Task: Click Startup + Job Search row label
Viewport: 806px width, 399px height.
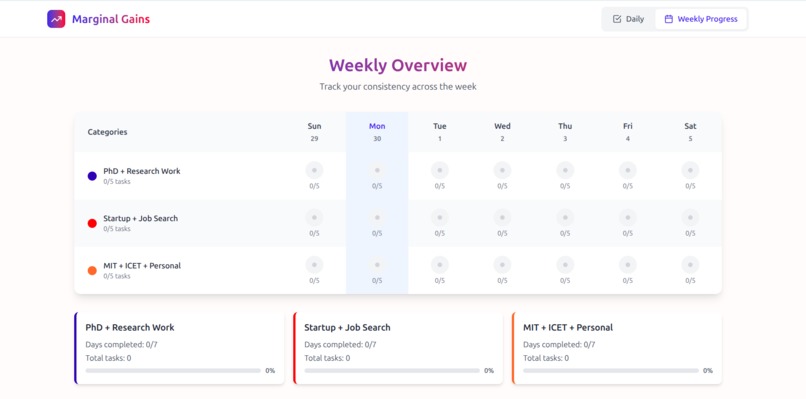Action: 140,219
